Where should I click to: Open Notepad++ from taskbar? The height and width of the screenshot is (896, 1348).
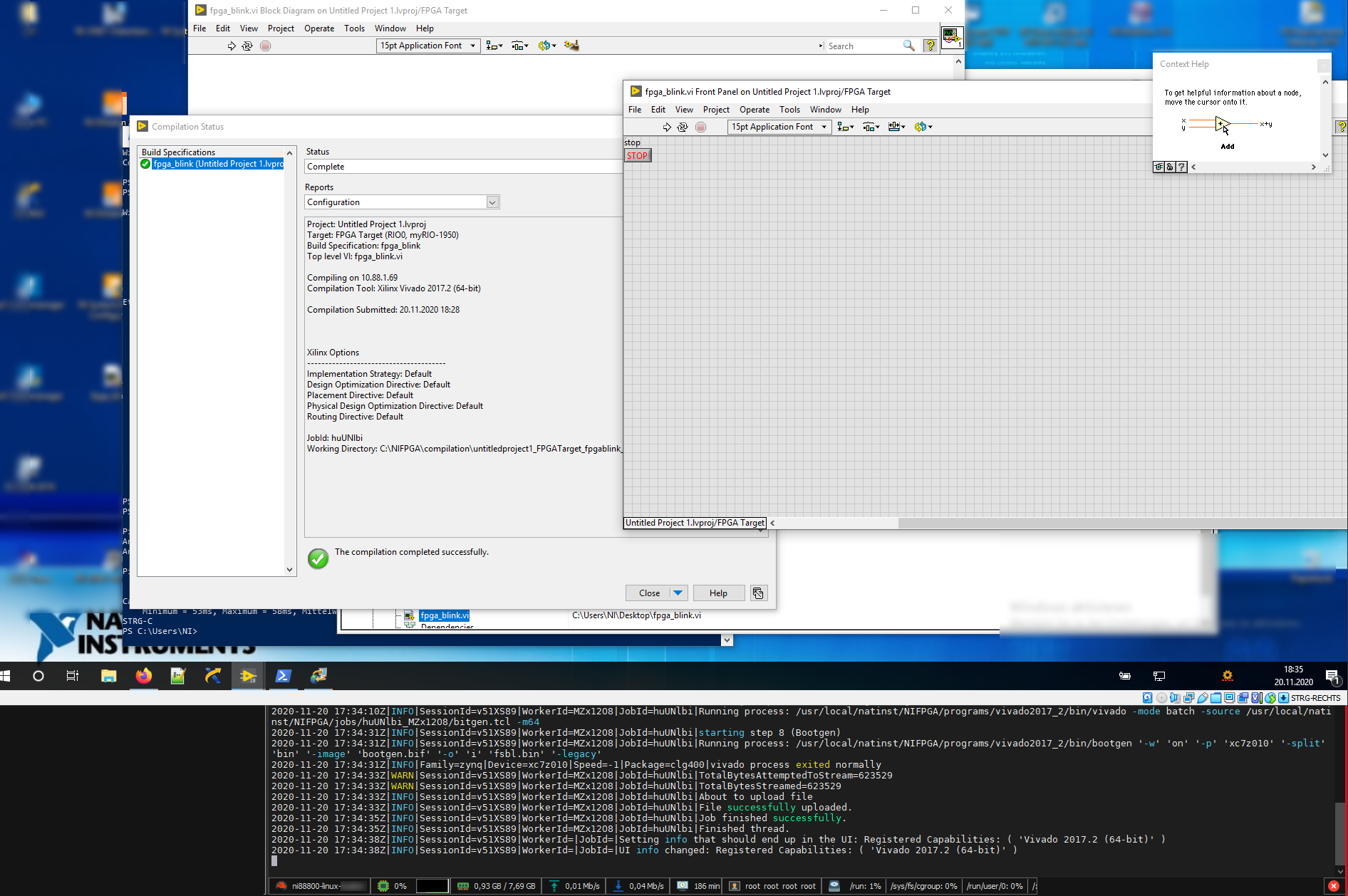click(178, 676)
